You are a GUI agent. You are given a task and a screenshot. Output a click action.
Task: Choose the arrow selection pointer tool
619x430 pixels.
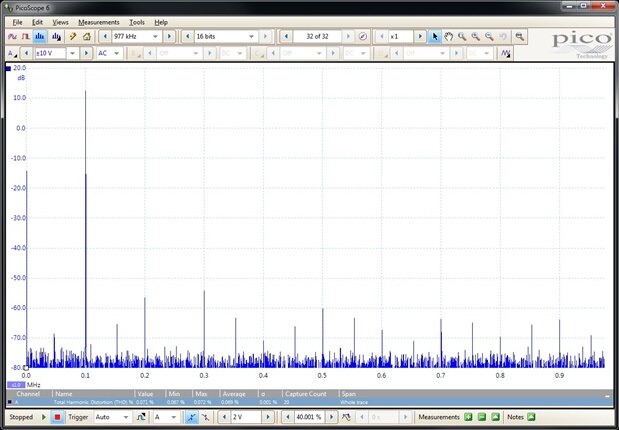point(435,36)
